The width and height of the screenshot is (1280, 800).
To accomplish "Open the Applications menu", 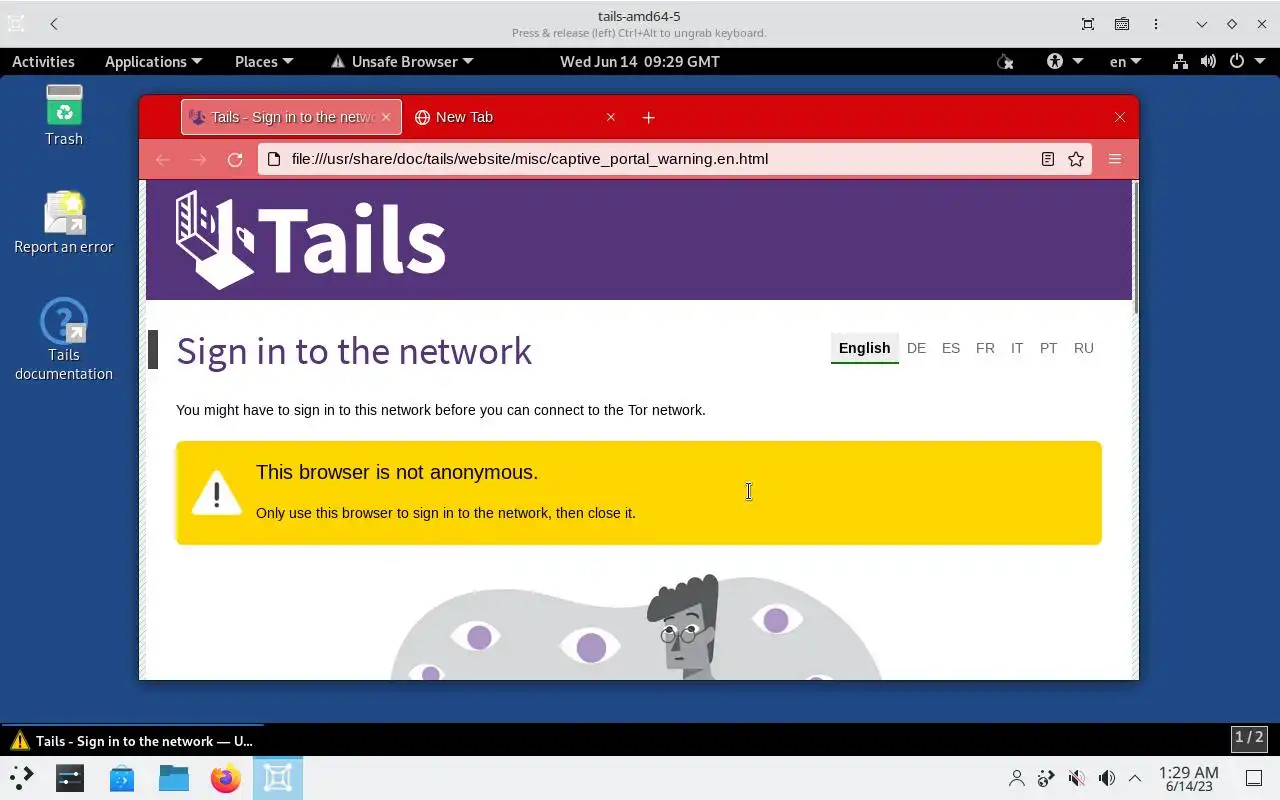I will coord(153,61).
